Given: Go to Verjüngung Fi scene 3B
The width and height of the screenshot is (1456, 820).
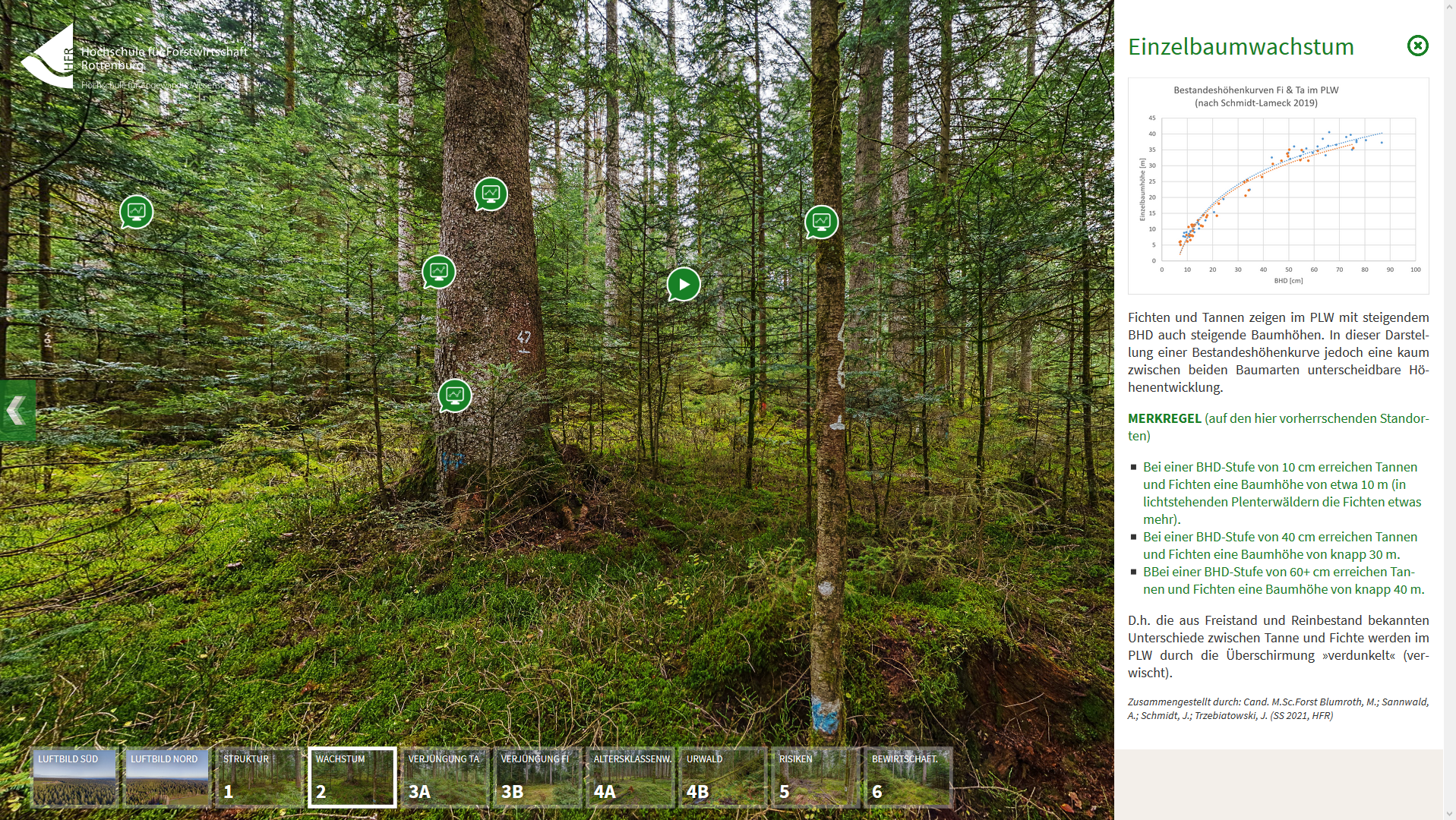Looking at the screenshot, I should [538, 777].
